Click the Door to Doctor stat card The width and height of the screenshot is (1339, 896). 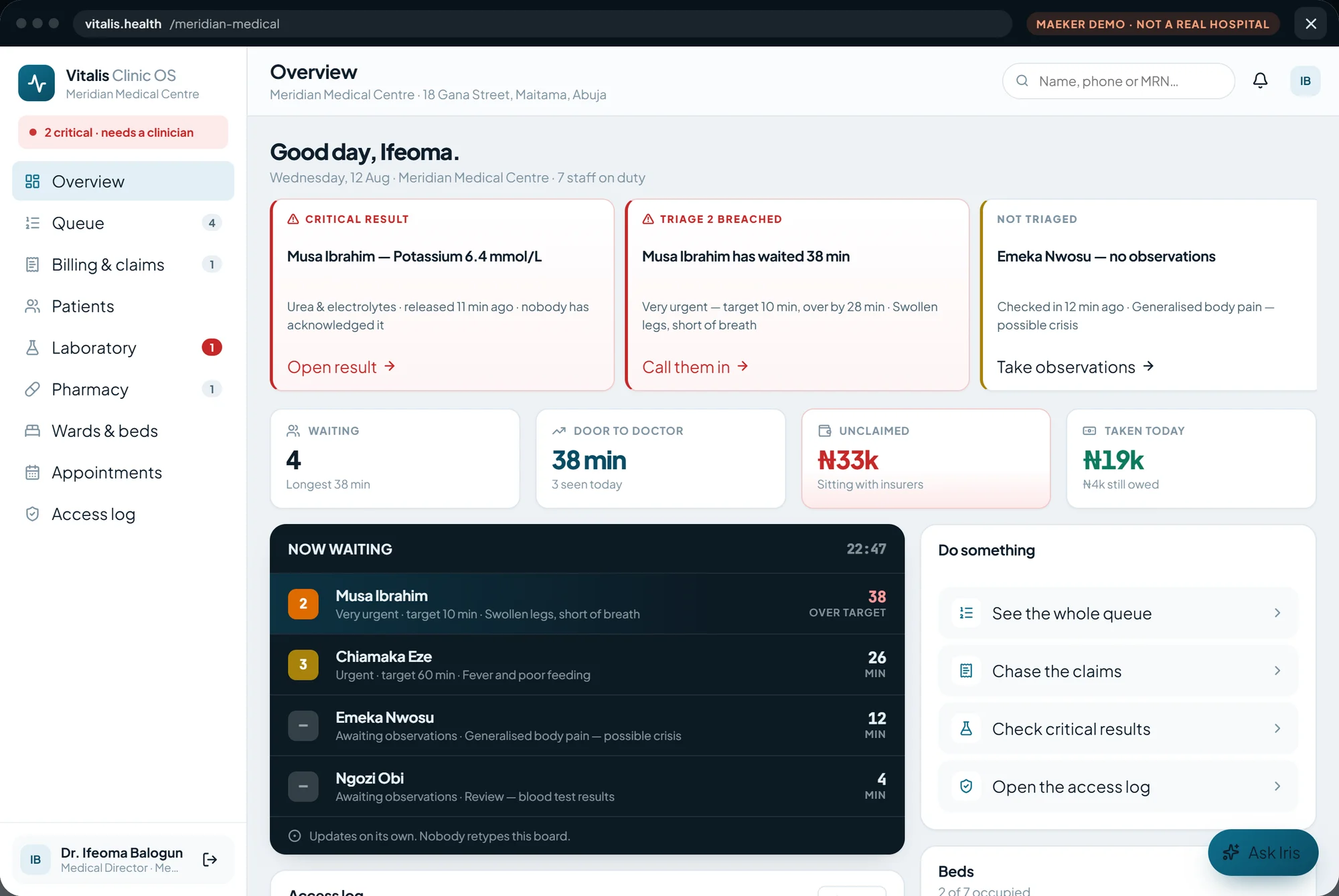tap(661, 458)
